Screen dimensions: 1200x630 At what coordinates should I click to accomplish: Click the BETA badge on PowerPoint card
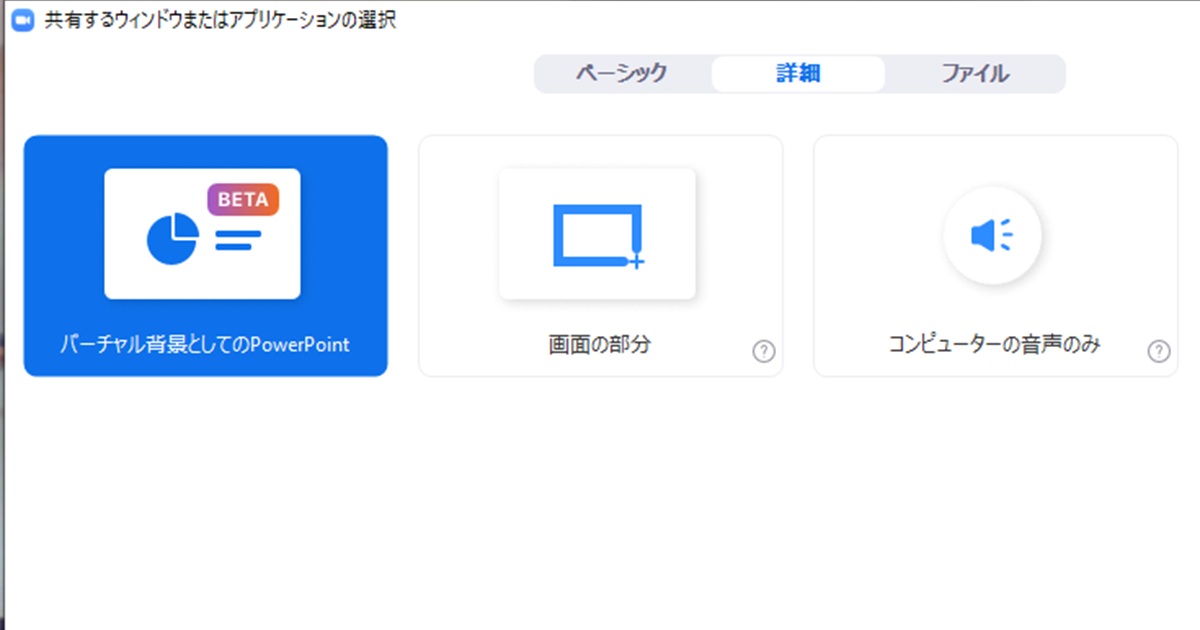tap(243, 199)
